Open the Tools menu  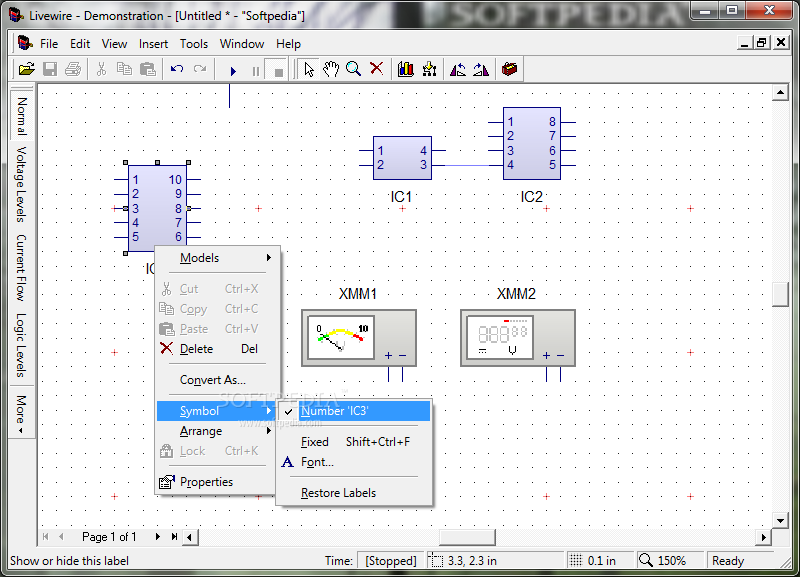coord(194,44)
